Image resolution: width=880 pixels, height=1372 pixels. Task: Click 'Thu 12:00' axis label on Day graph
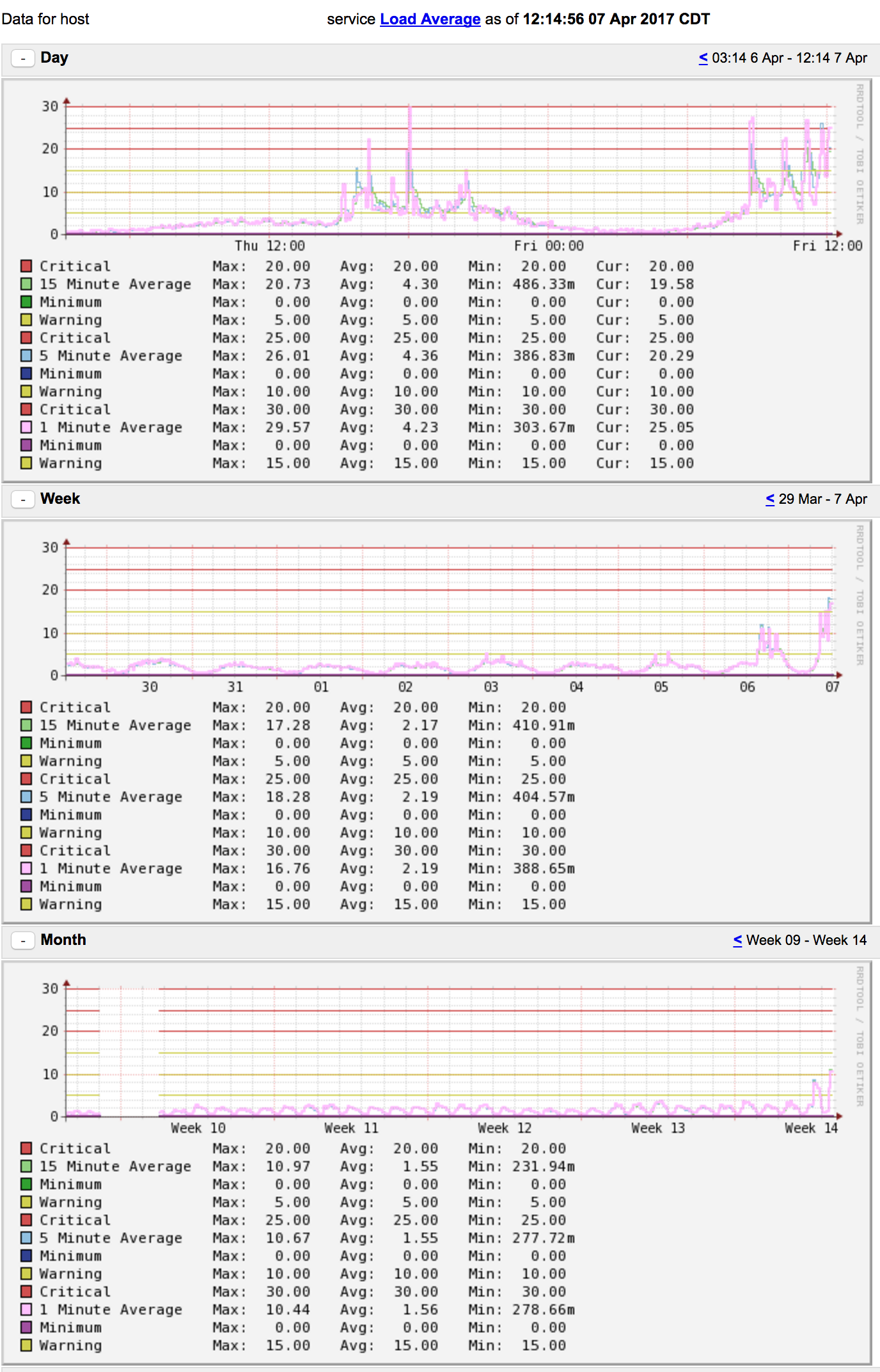[x=269, y=246]
